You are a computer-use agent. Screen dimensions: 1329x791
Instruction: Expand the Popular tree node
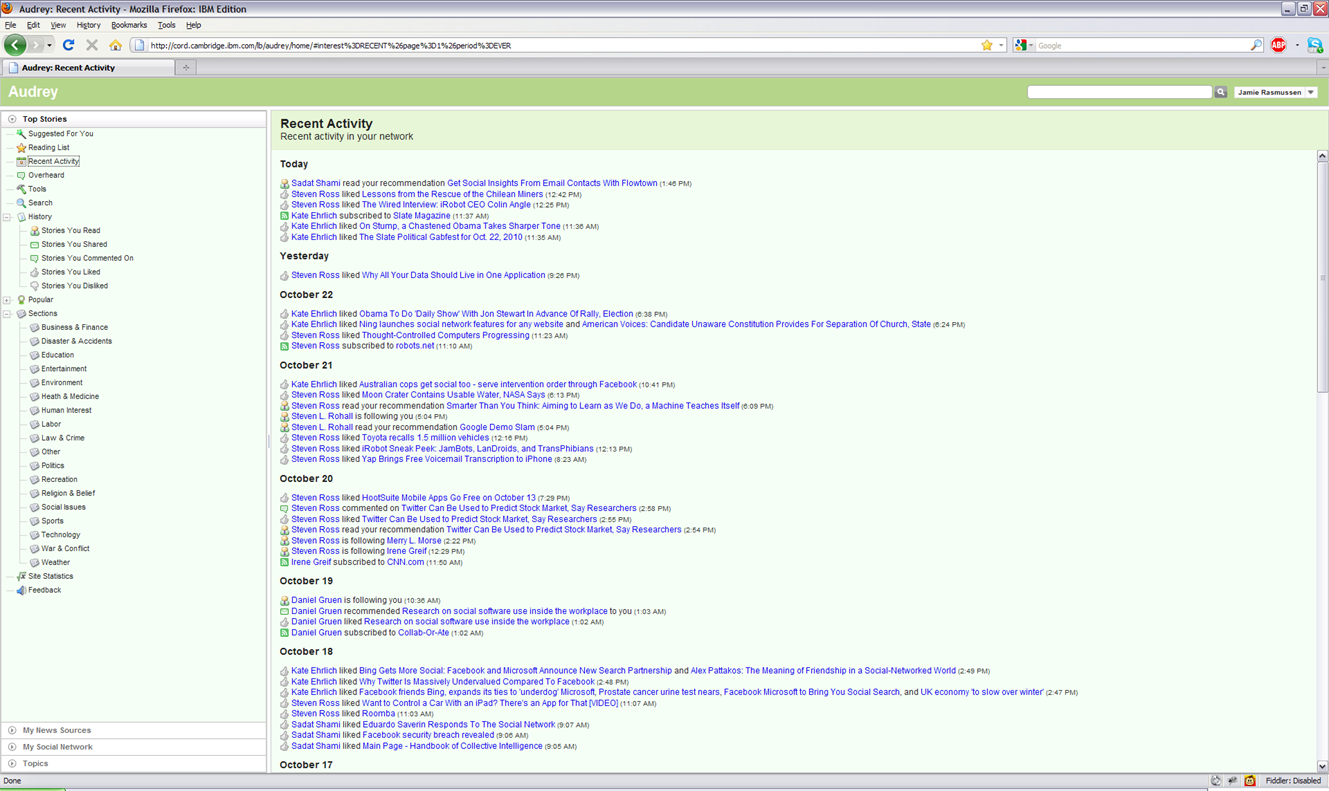7,300
